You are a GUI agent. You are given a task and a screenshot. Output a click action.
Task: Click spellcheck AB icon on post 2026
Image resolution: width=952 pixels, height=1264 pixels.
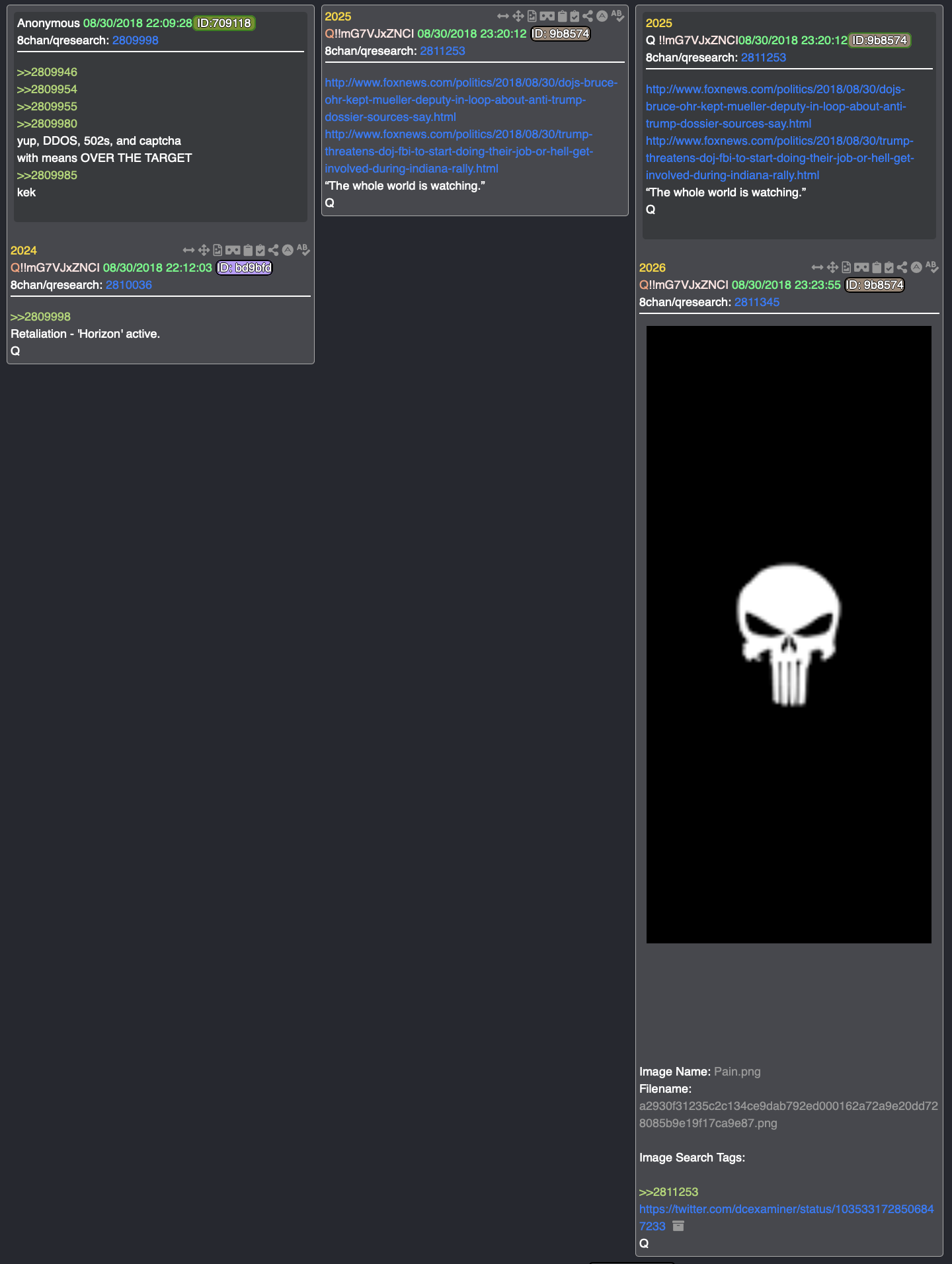point(932,267)
